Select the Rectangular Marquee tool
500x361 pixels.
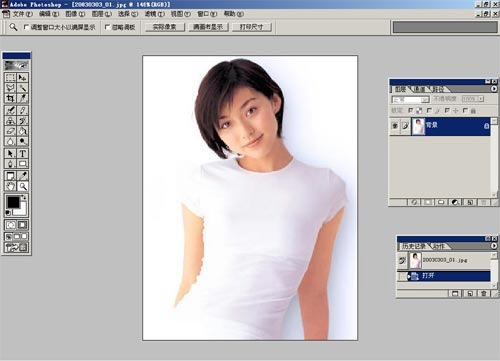coord(10,78)
